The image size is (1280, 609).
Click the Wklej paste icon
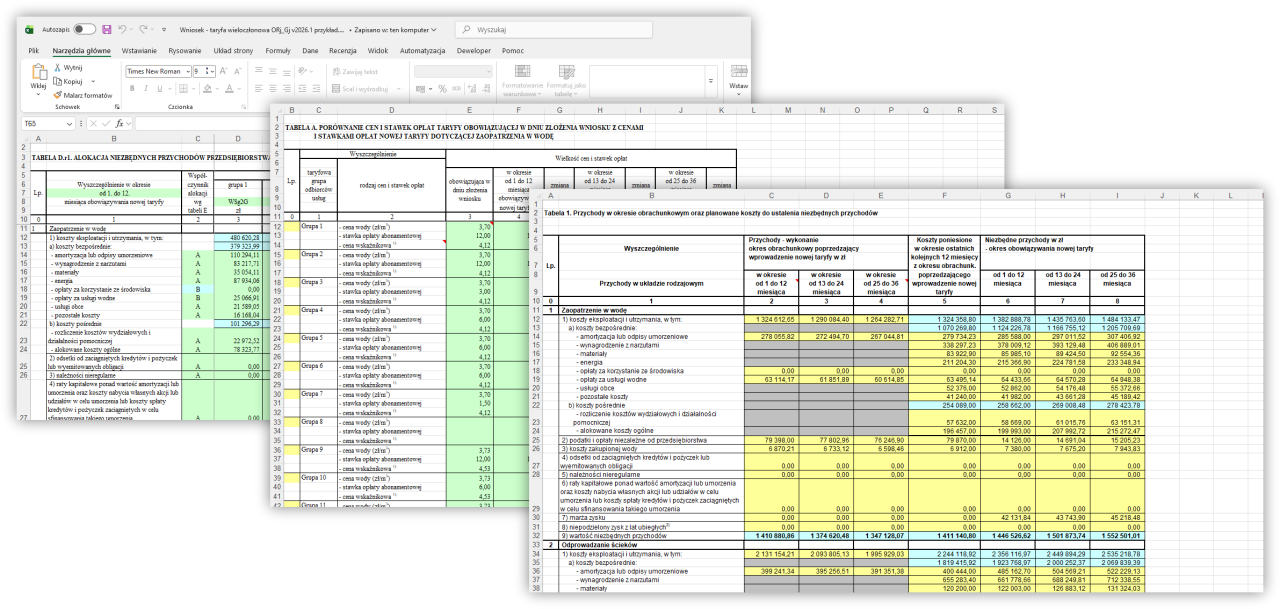point(39,76)
